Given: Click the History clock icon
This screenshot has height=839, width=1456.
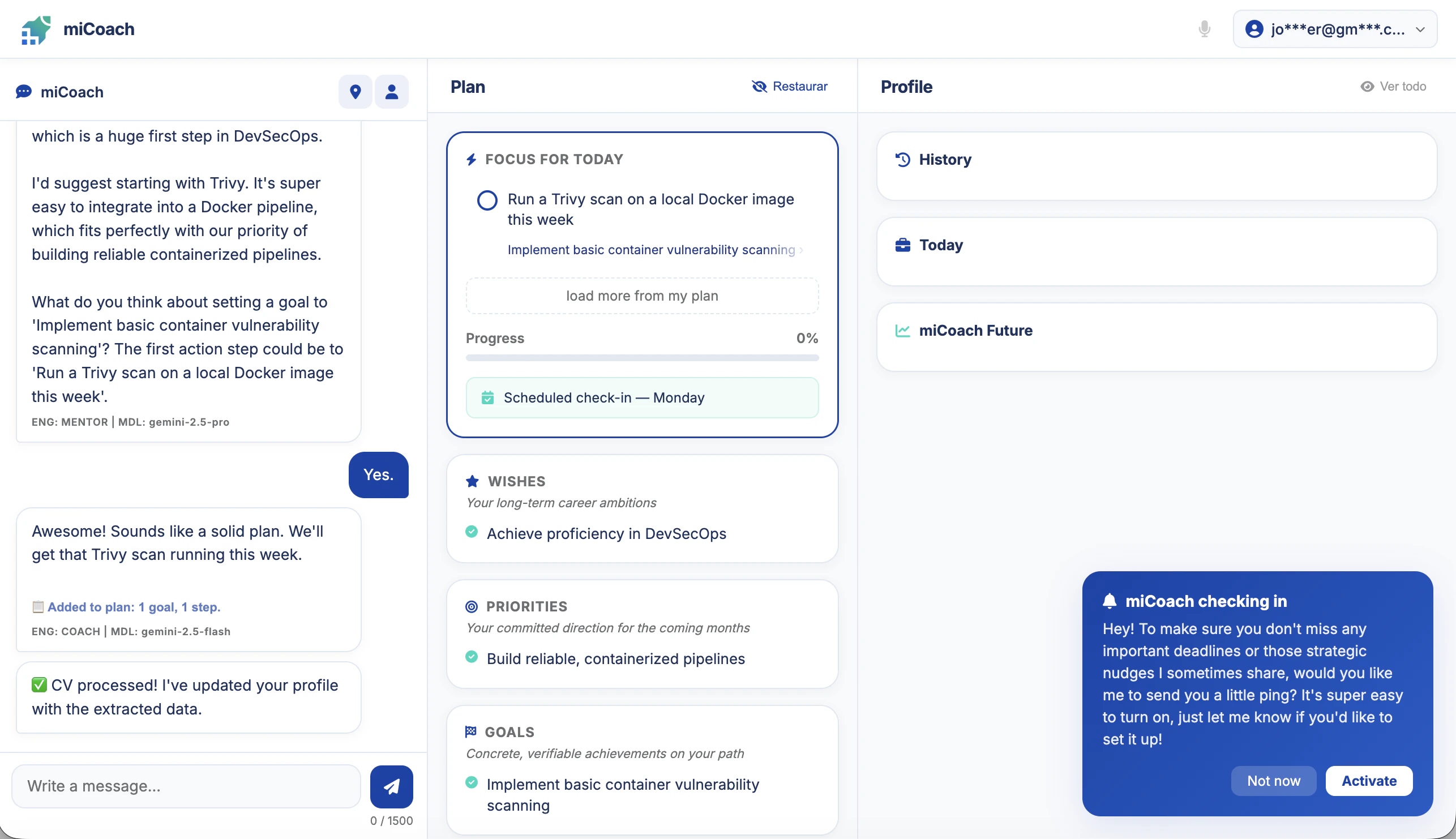Looking at the screenshot, I should pyautogui.click(x=902, y=160).
